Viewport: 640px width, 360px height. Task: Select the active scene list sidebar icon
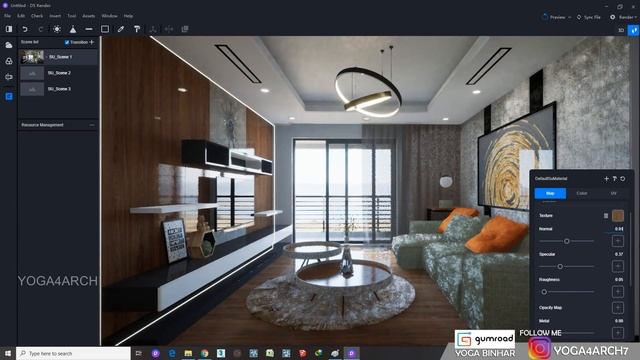coord(9,96)
